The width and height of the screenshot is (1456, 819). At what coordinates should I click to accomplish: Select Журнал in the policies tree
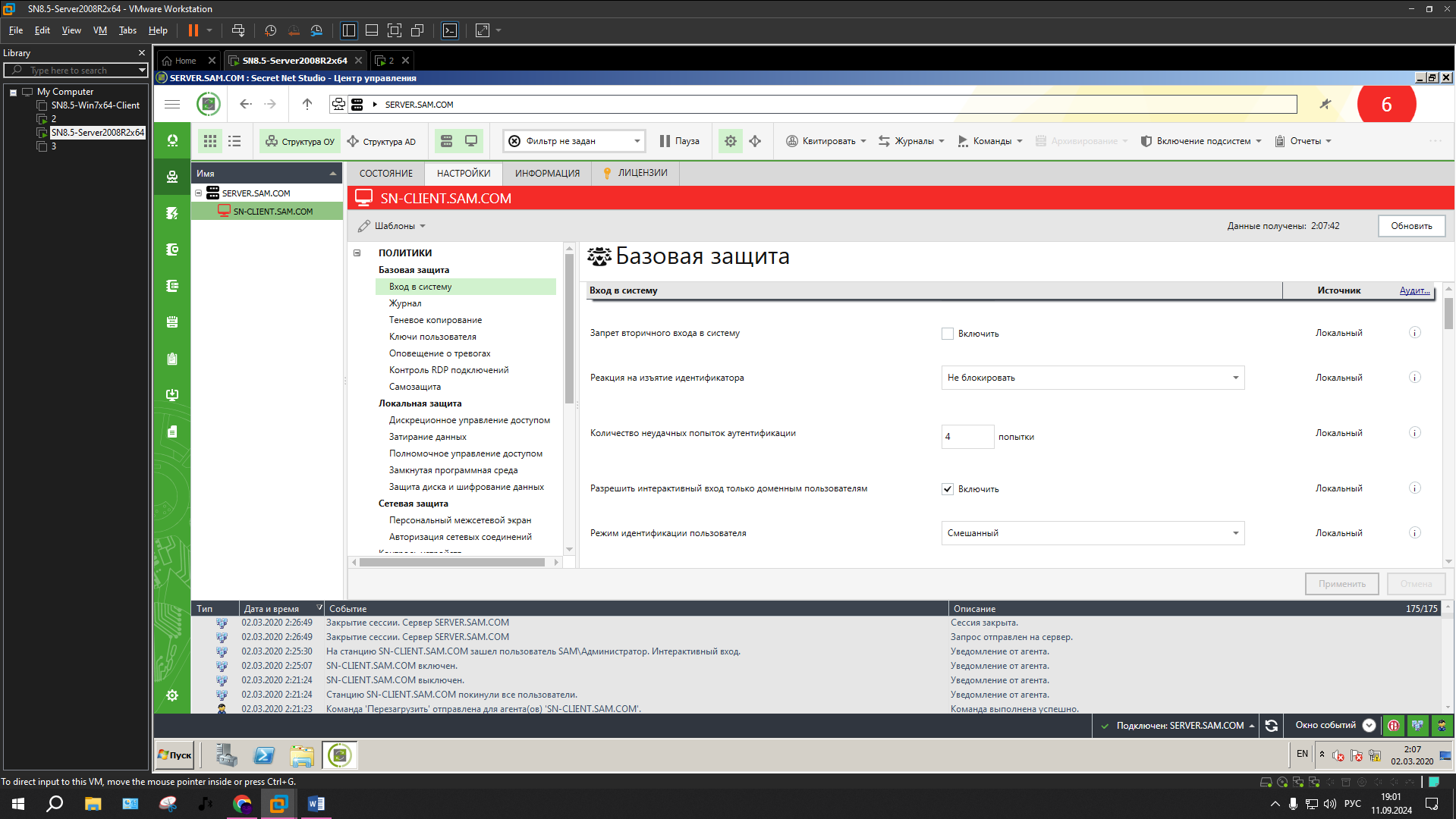click(x=405, y=303)
